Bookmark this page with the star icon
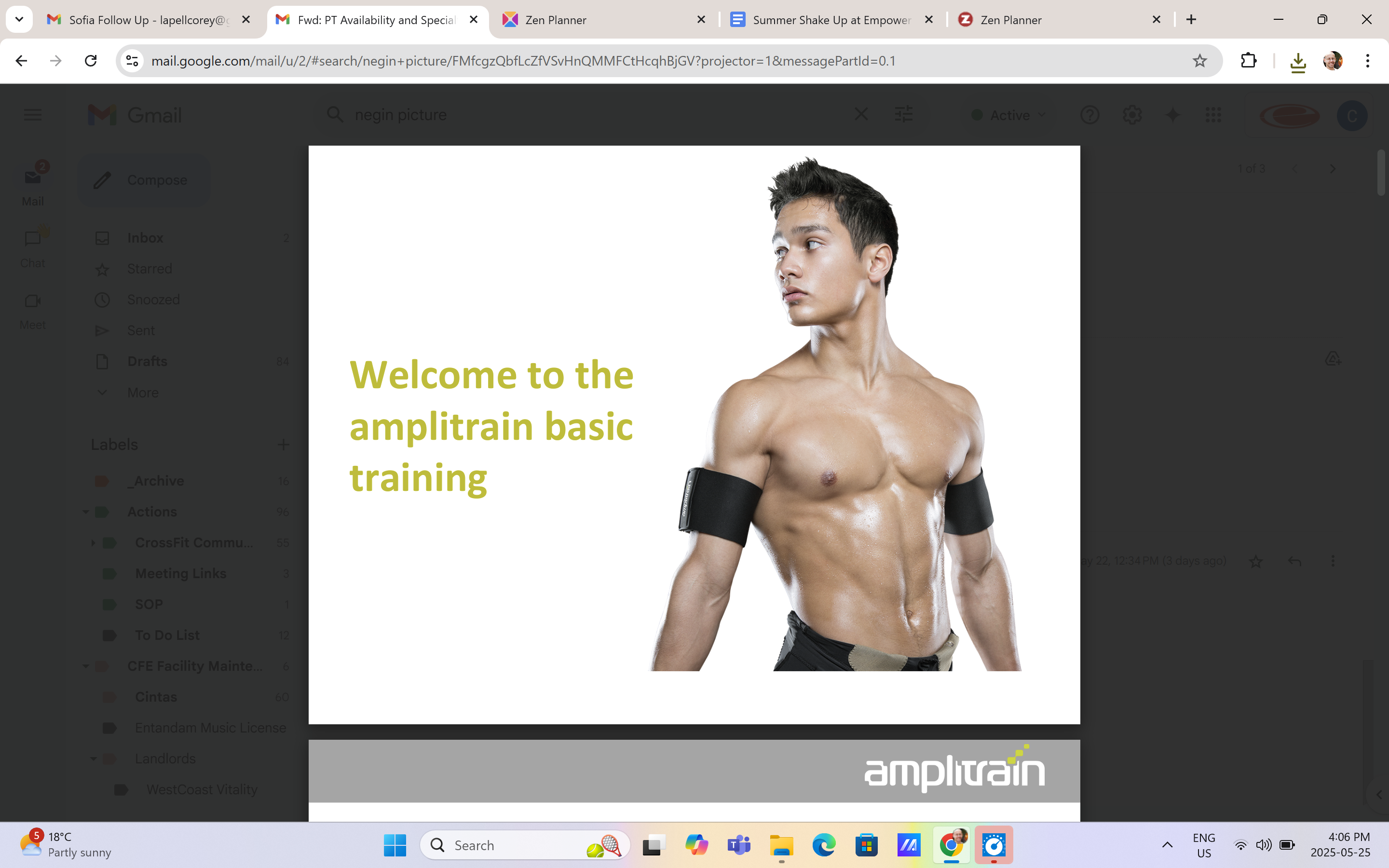This screenshot has height=868, width=1389. pyautogui.click(x=1199, y=61)
